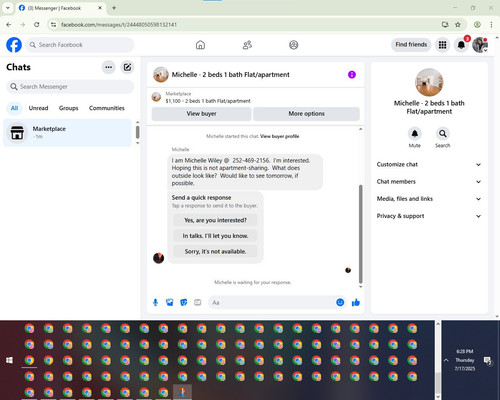The width and height of the screenshot is (500, 400).
Task: Select the Communities chats filter
Action: click(x=107, y=108)
